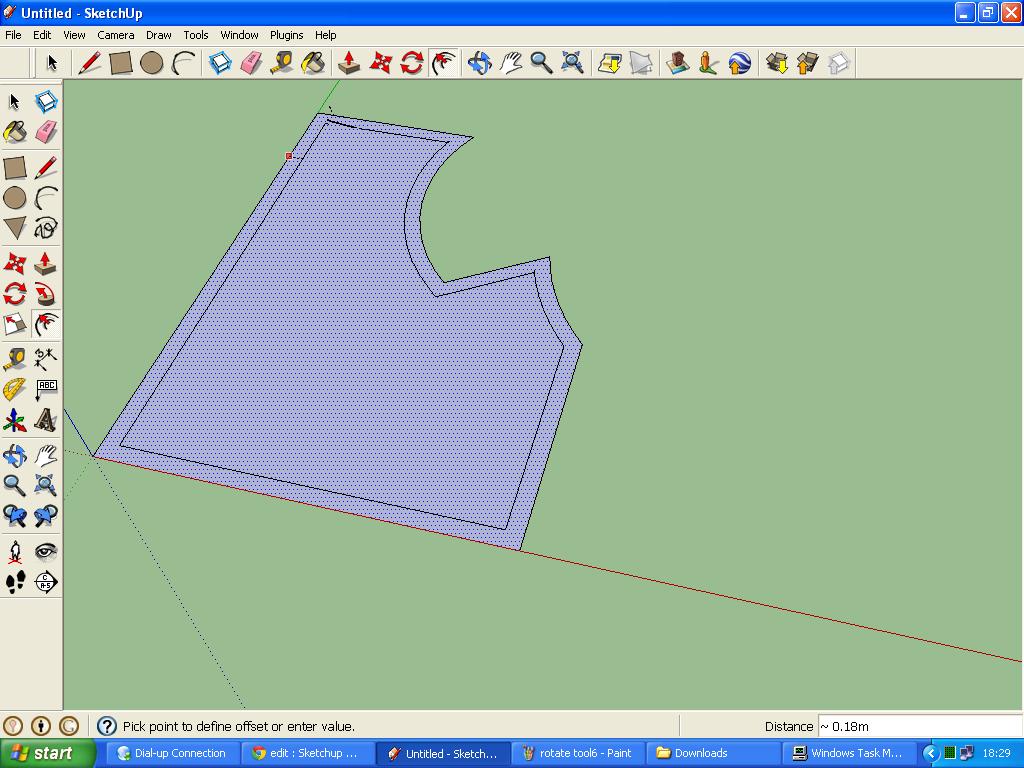This screenshot has height=768, width=1024.
Task: Open the Help menu
Action: click(x=325, y=35)
